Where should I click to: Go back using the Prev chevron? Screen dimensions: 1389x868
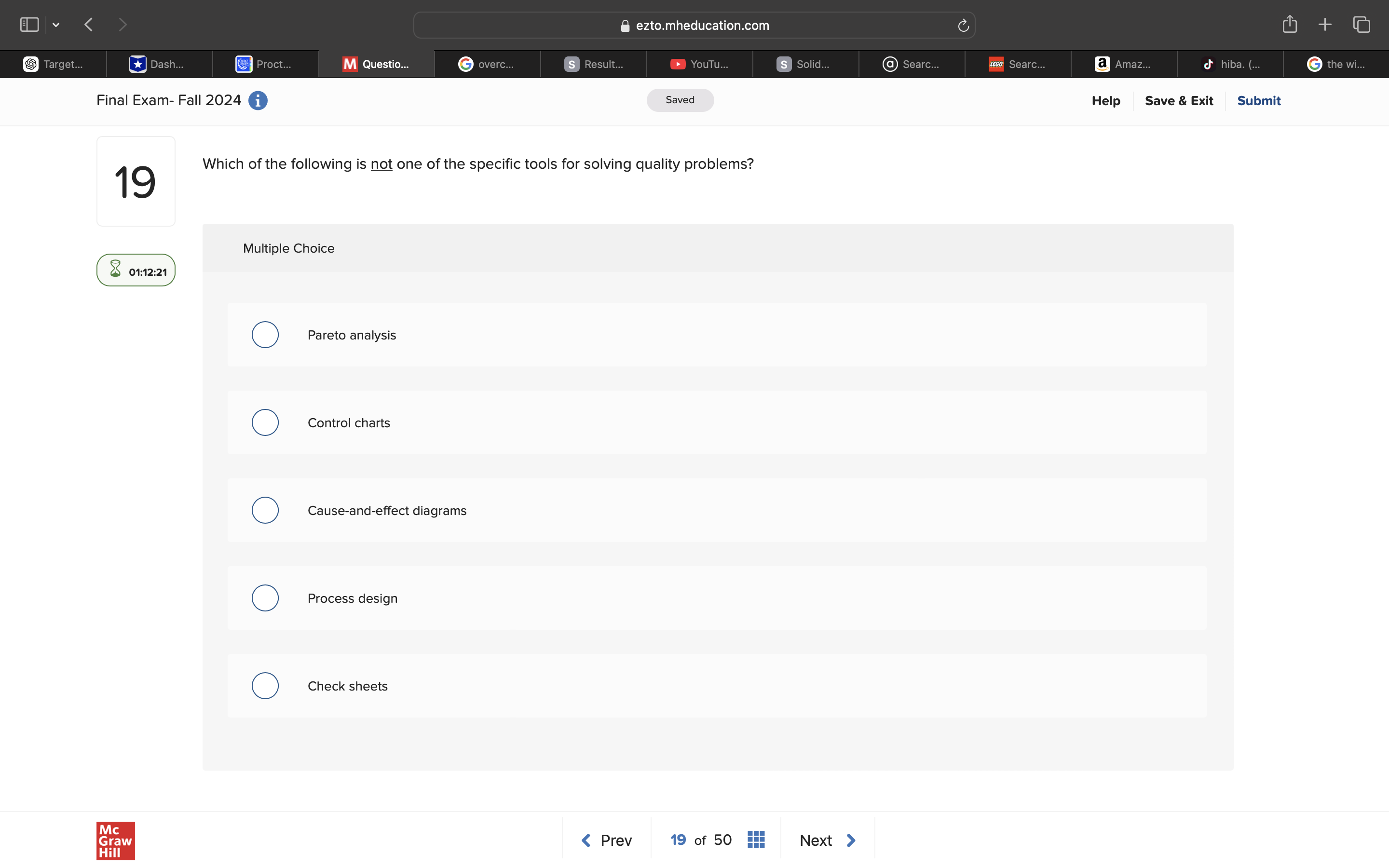[x=586, y=841]
